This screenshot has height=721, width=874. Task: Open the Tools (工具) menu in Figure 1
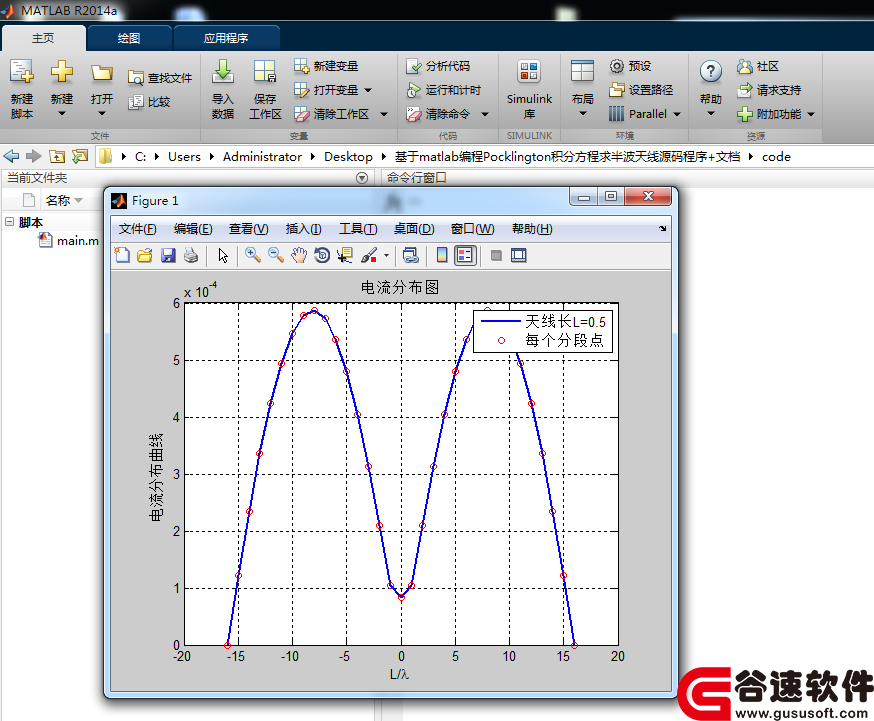pos(358,229)
